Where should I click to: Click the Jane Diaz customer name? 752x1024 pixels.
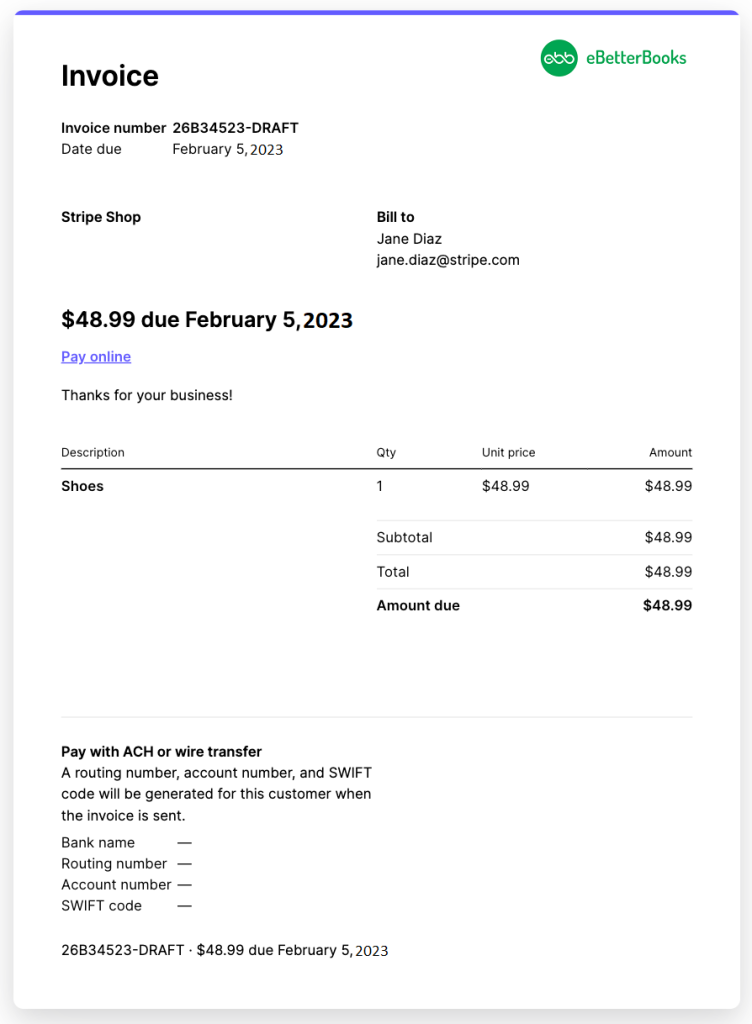(x=409, y=239)
